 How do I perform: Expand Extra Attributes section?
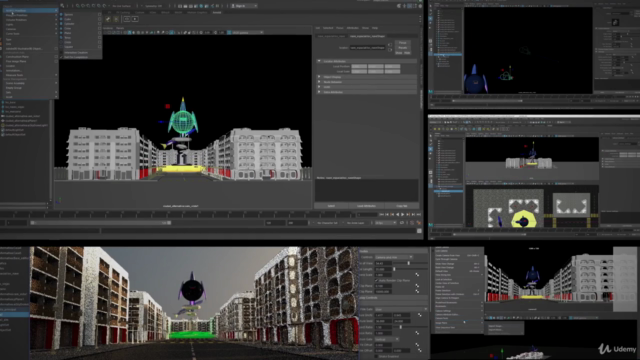pos(367,92)
